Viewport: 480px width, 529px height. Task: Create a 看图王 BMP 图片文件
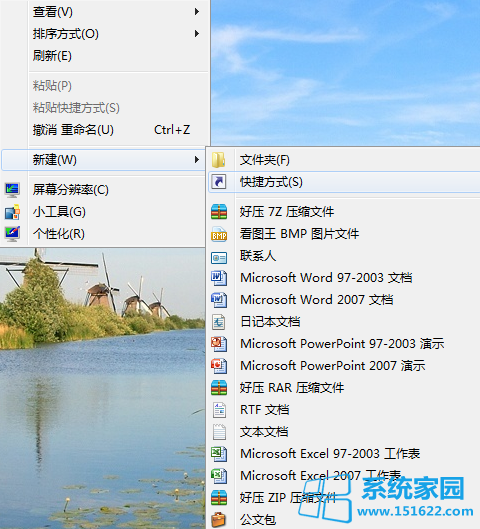tap(344, 234)
